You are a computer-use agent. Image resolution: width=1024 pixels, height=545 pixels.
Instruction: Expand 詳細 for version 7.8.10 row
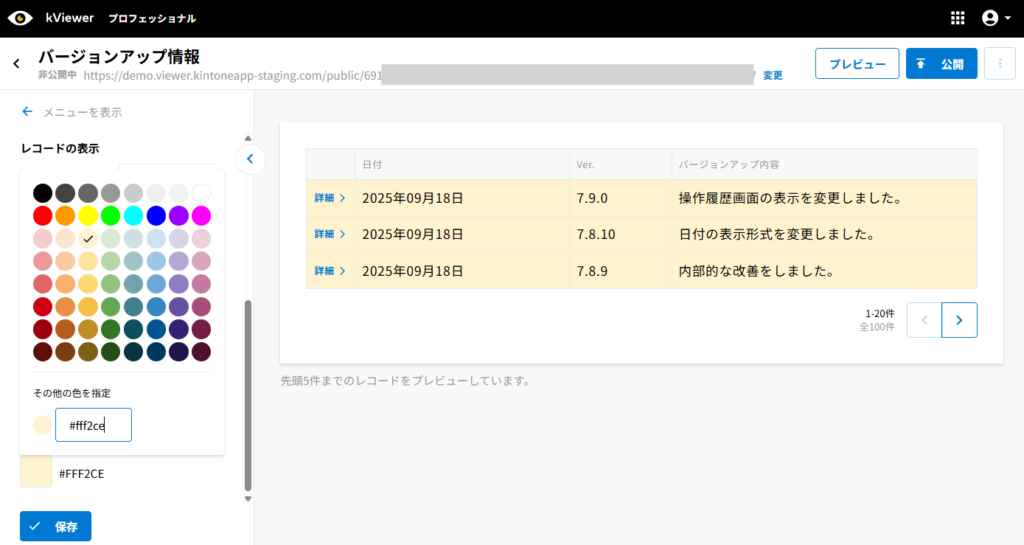(330, 234)
